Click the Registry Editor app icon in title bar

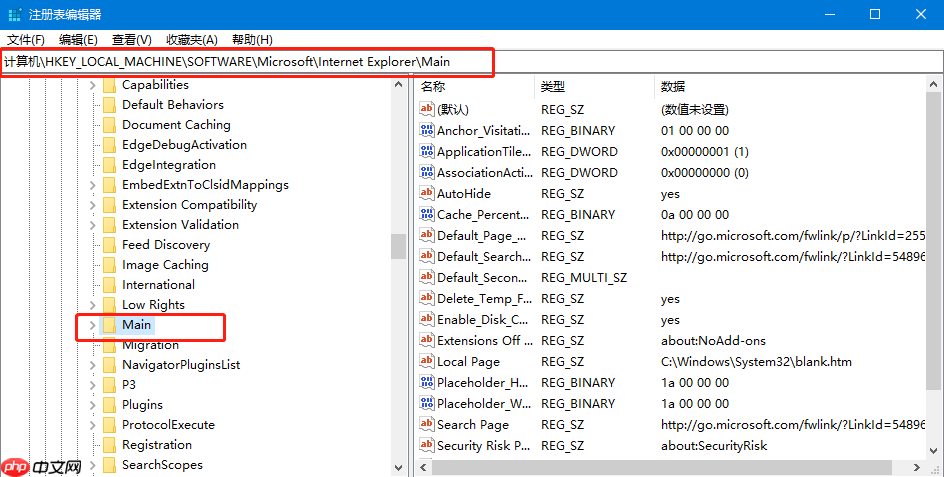[15, 14]
